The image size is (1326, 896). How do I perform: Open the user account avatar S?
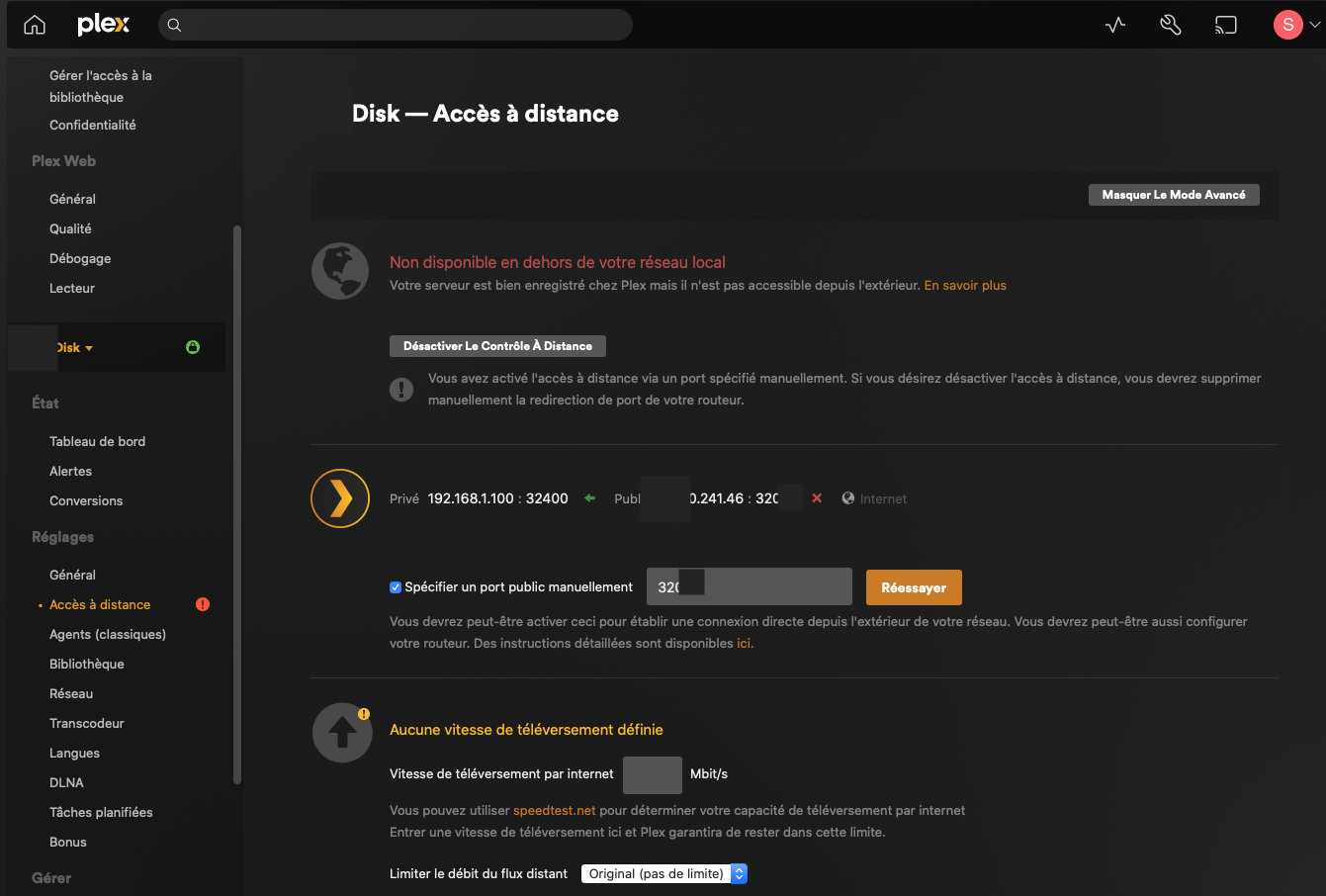1287,25
